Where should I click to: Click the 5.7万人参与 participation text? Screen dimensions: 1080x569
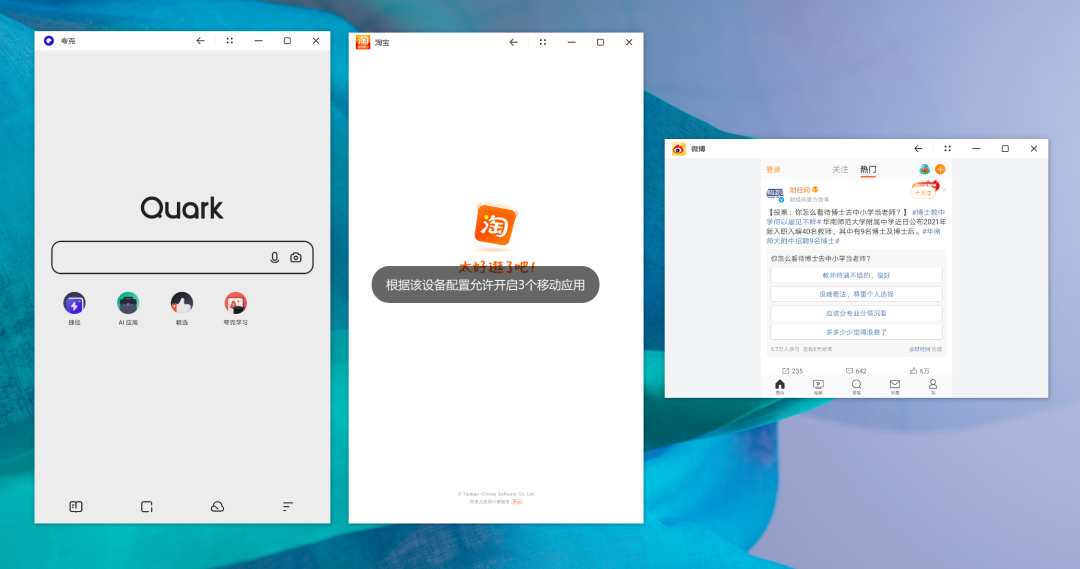[785, 349]
